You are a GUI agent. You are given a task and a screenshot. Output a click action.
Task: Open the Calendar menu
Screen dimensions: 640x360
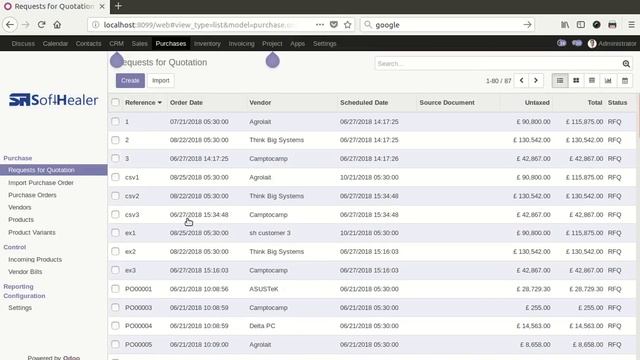coord(55,43)
